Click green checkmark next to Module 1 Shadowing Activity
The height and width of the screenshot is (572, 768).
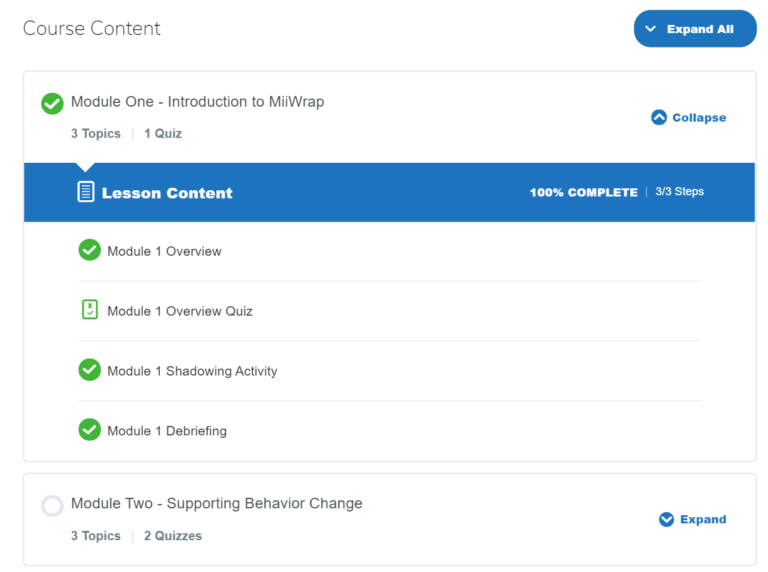pos(90,370)
